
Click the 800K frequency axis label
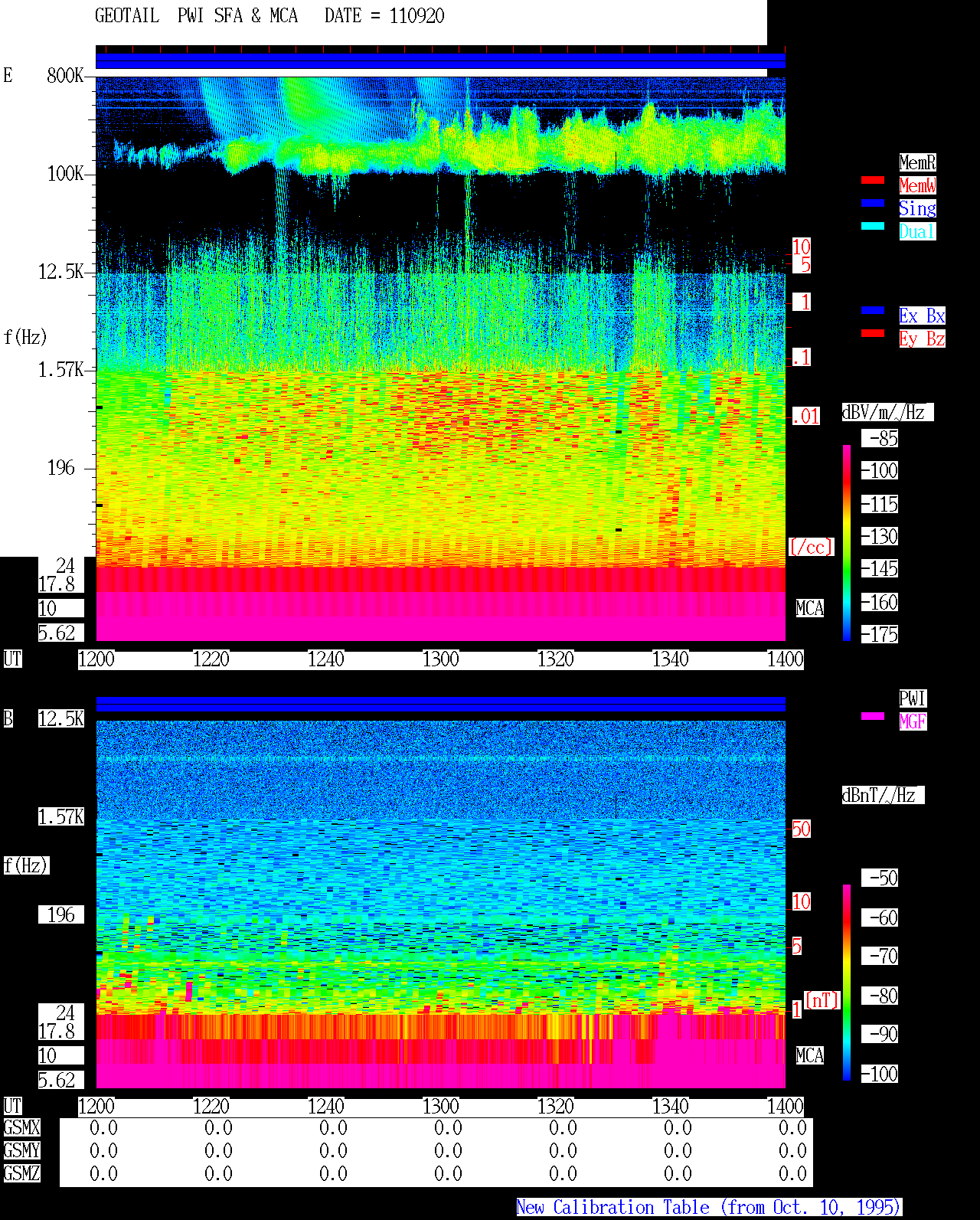[x=65, y=76]
